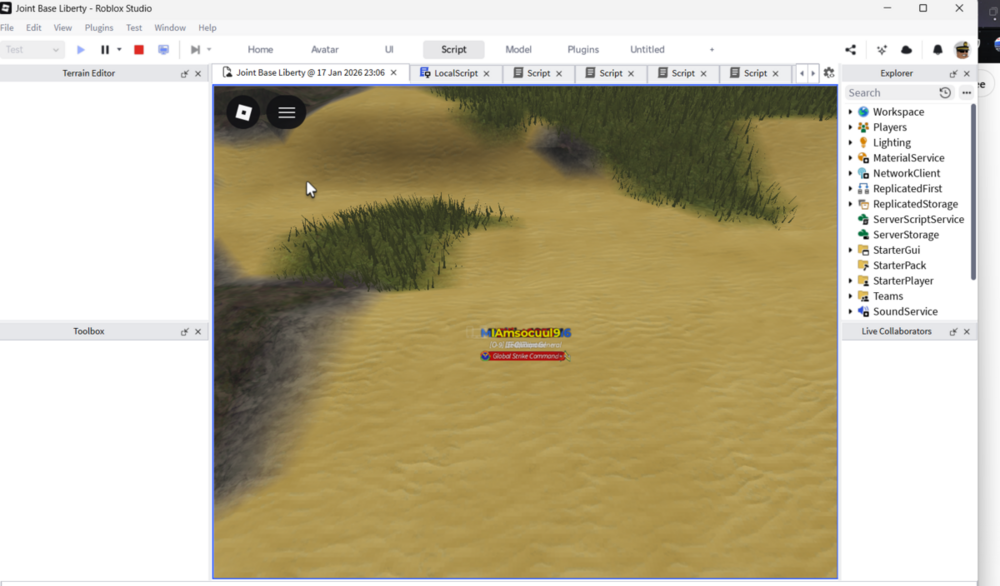Expand the MaterialService tree node
Screen dimensions: 1000x586
click(x=850, y=157)
